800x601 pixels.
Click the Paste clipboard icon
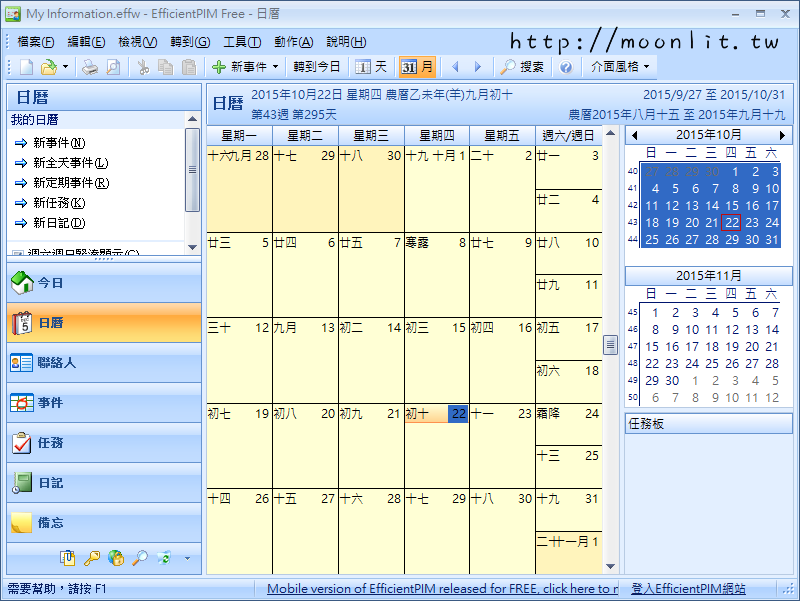pyautogui.click(x=190, y=66)
